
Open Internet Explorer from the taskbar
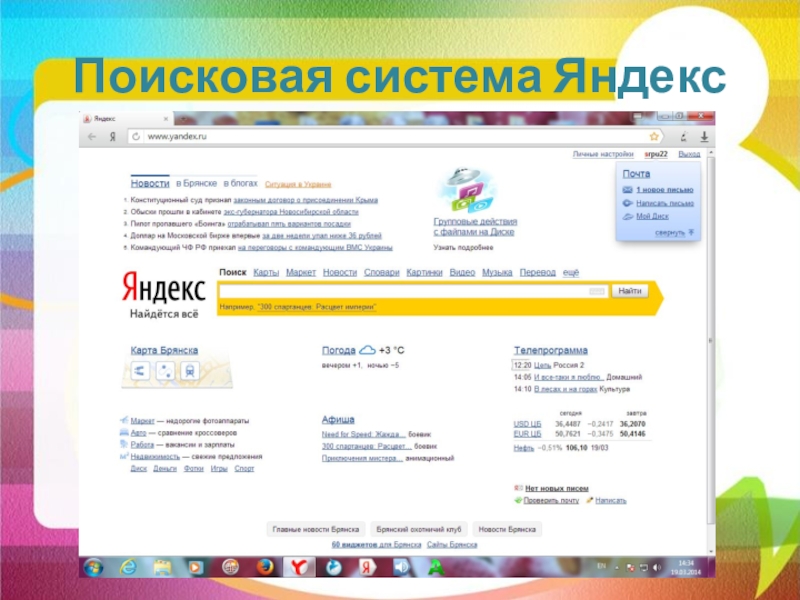128,567
